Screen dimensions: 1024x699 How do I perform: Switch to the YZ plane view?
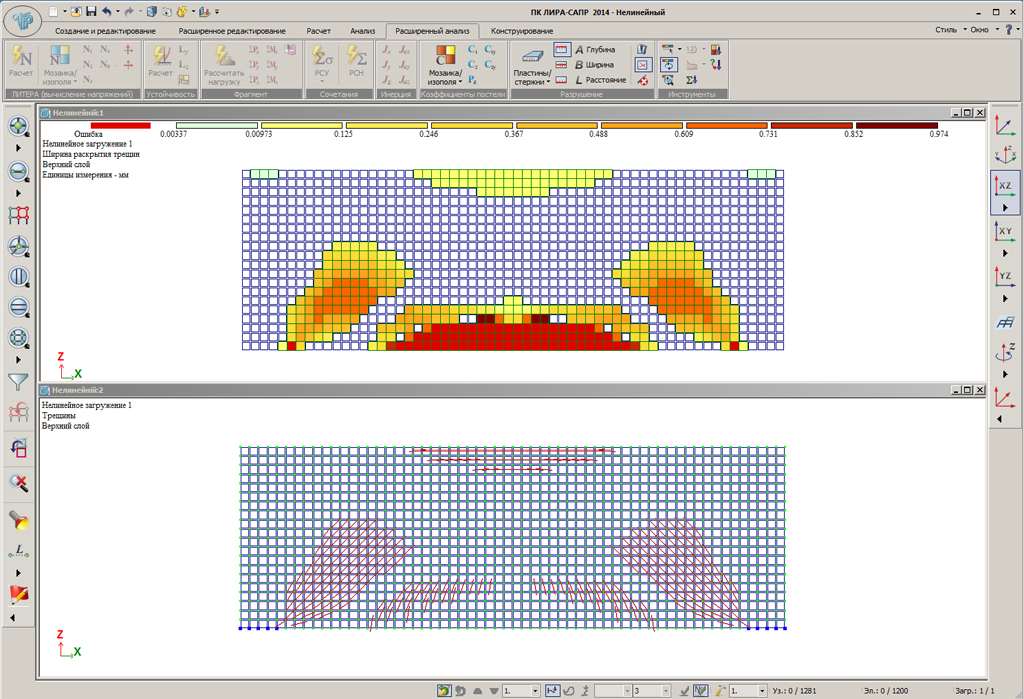click(1005, 276)
